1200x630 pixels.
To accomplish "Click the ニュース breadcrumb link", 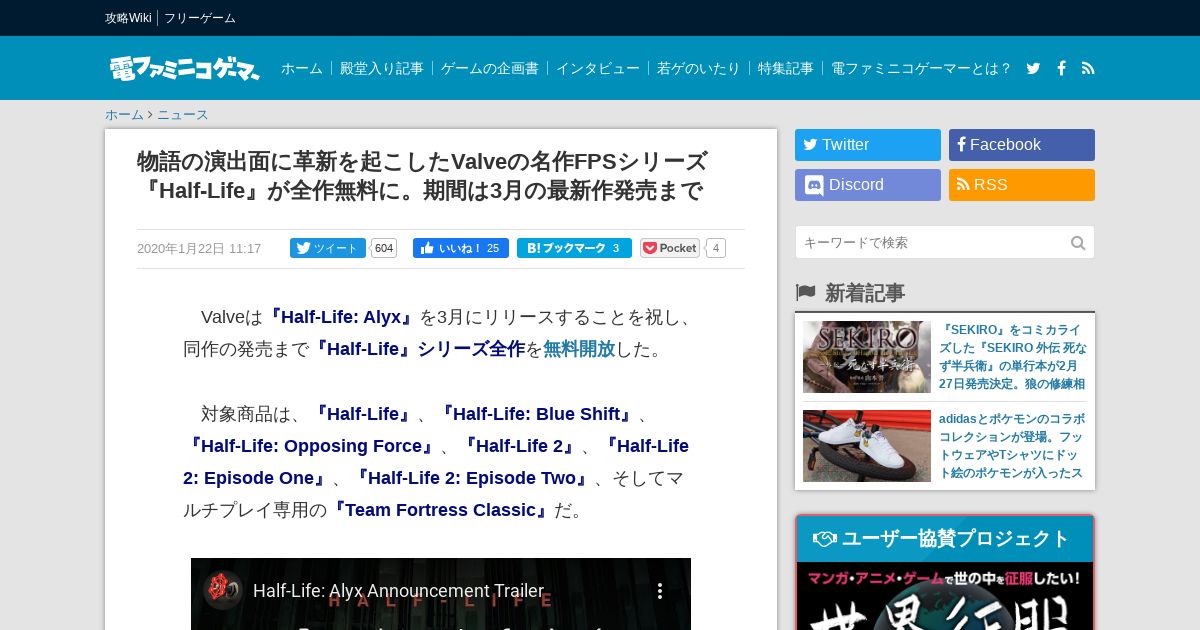I will 182,115.
